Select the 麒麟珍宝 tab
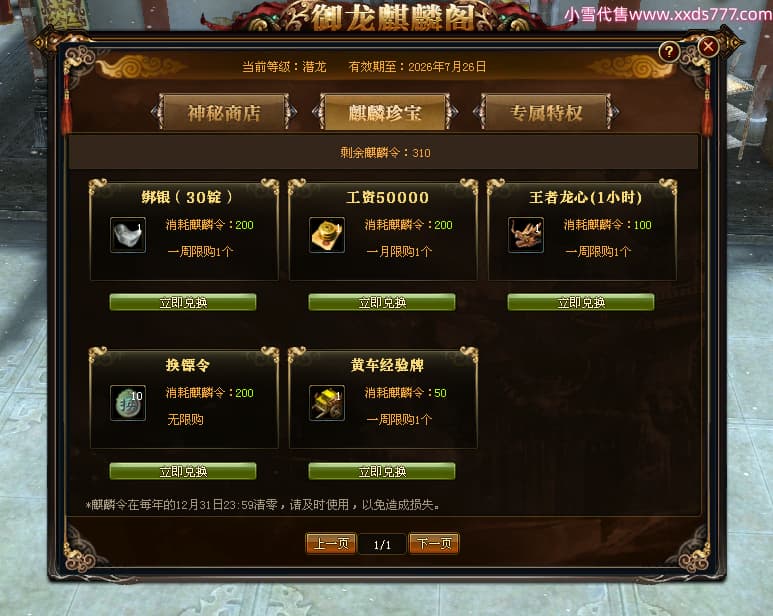Image resolution: width=773 pixels, height=616 pixels. click(385, 113)
